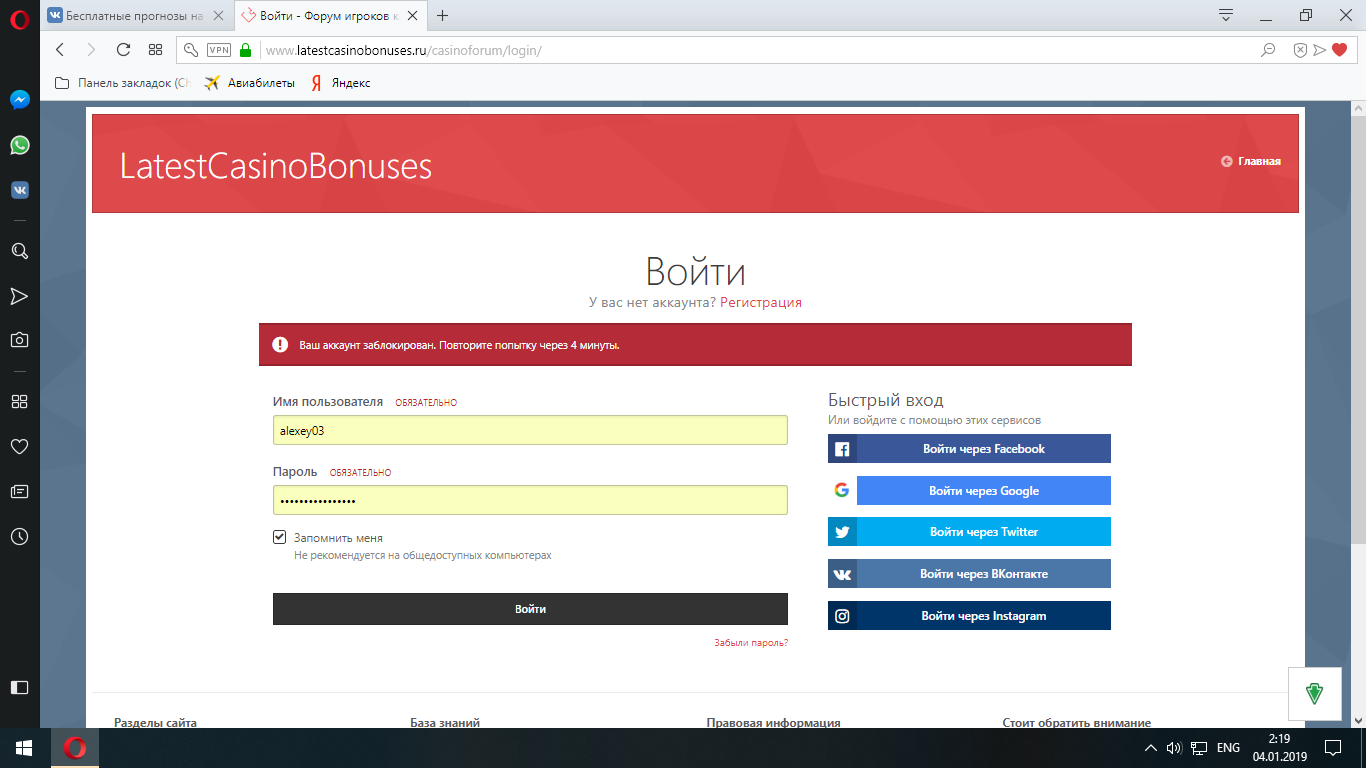Open Messenger in the Opera sidebar
Screen dimensions: 1366x768
[19, 100]
